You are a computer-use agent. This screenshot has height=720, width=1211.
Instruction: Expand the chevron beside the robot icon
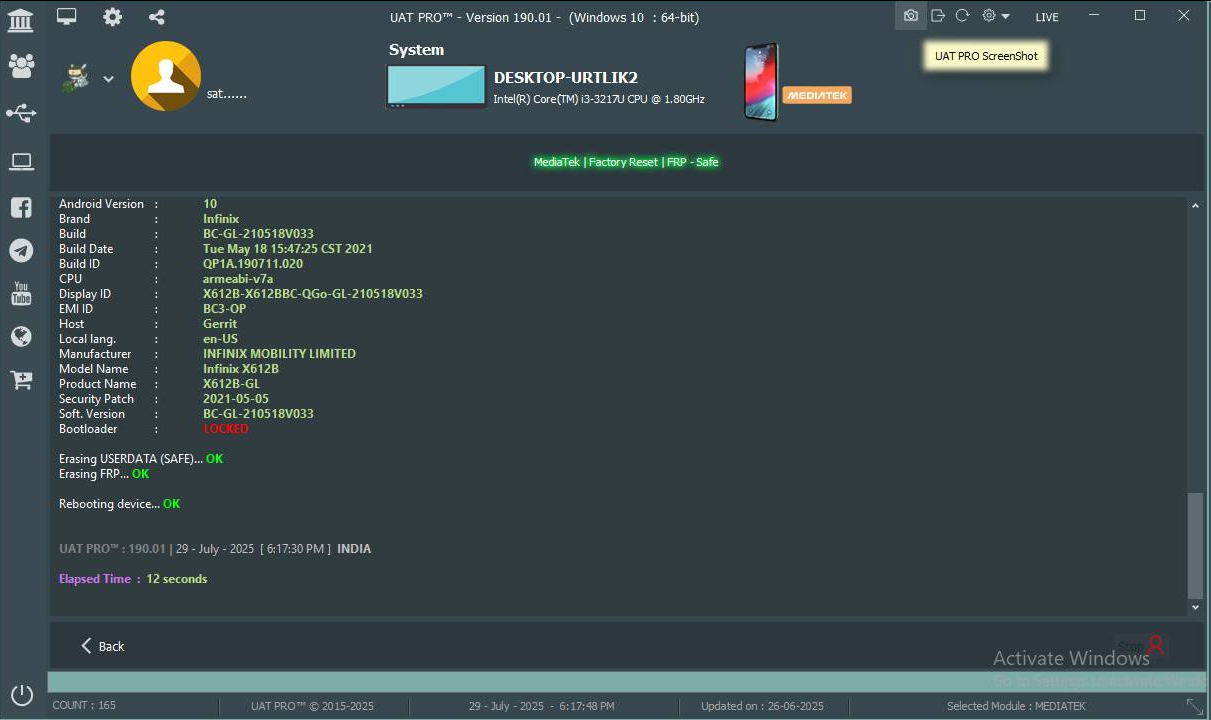coord(108,80)
